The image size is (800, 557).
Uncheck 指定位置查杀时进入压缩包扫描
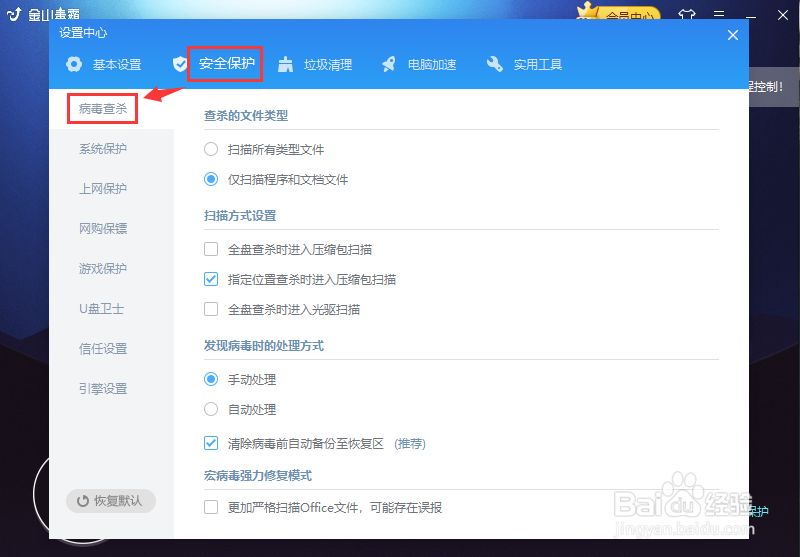click(x=211, y=280)
